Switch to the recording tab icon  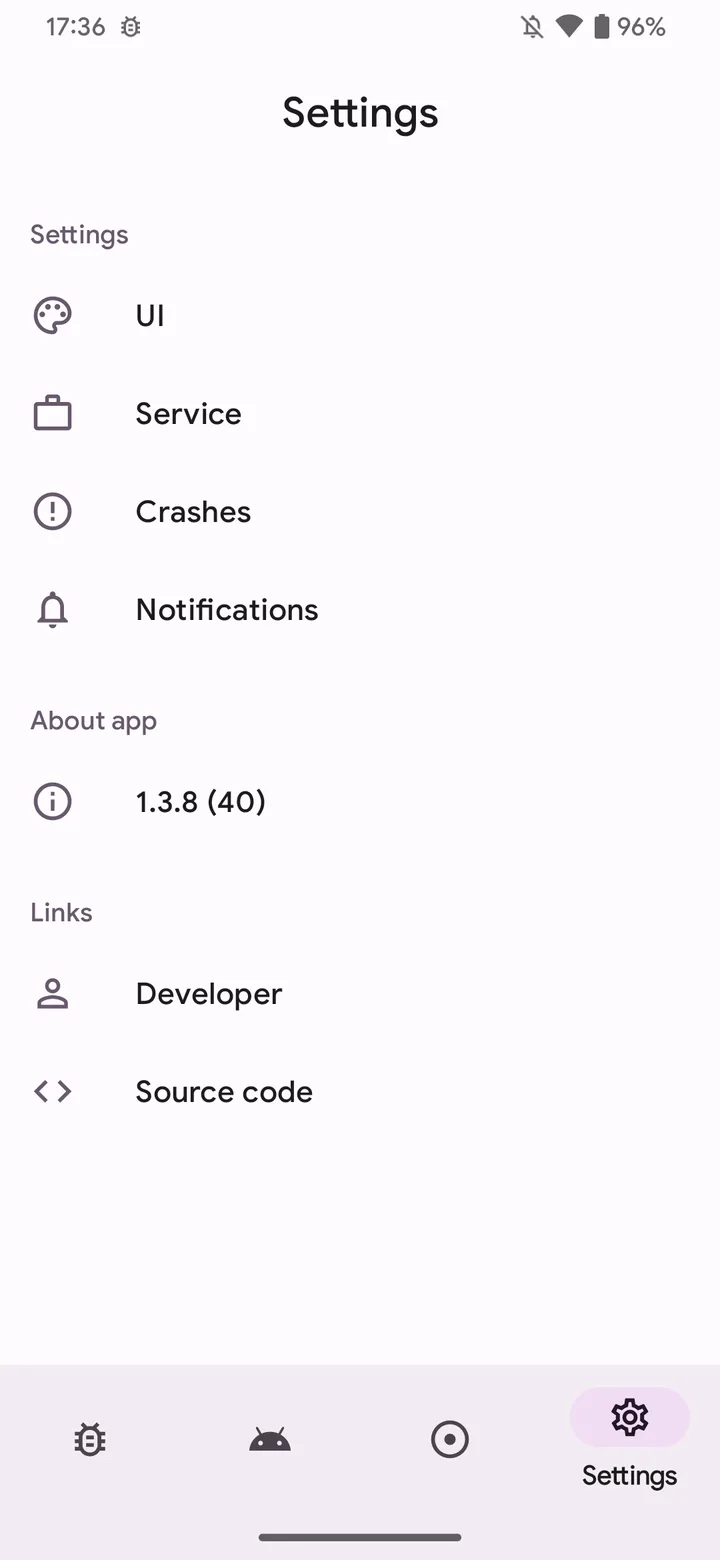click(x=450, y=1440)
